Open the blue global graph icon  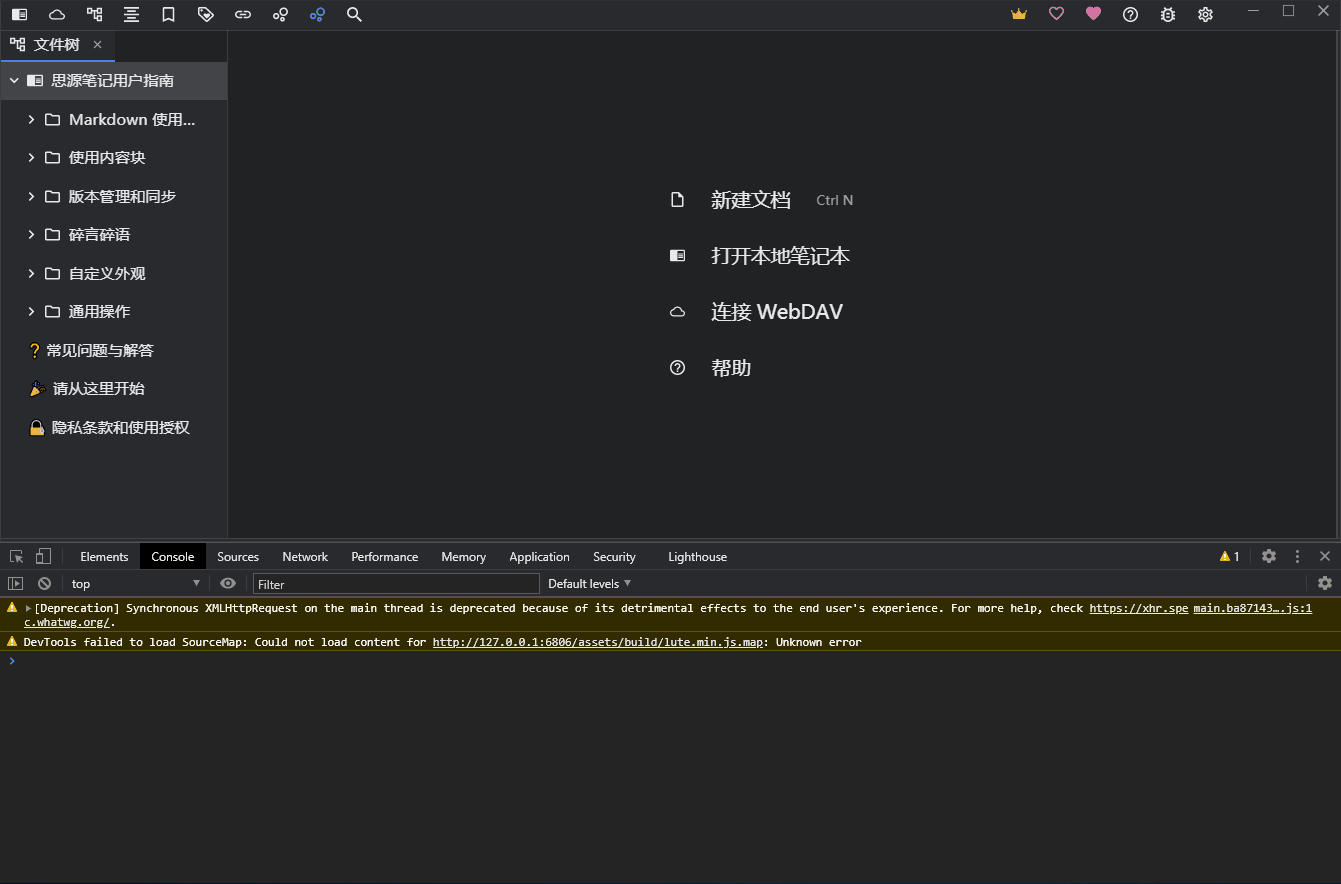click(317, 15)
